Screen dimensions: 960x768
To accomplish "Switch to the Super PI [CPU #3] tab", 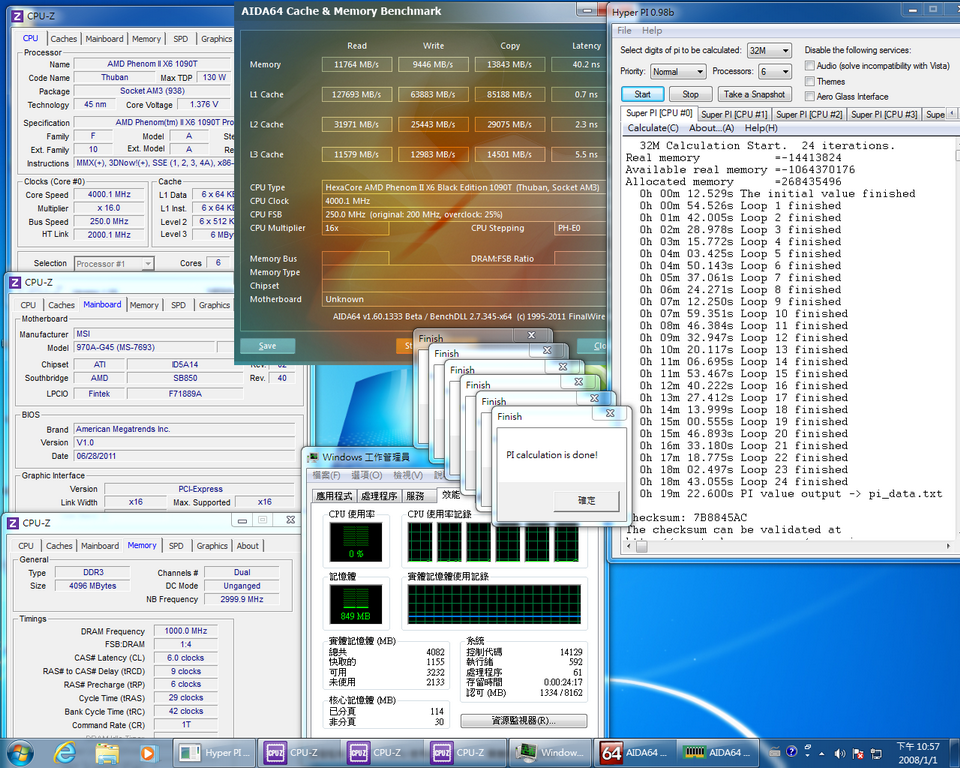I will pyautogui.click(x=884, y=115).
